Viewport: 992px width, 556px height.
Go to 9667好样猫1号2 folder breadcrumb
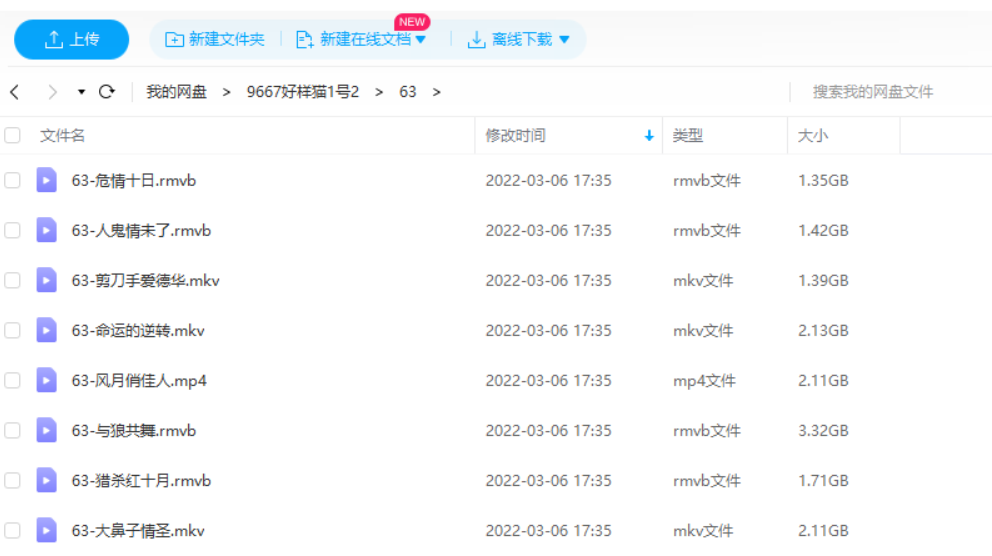click(x=302, y=92)
